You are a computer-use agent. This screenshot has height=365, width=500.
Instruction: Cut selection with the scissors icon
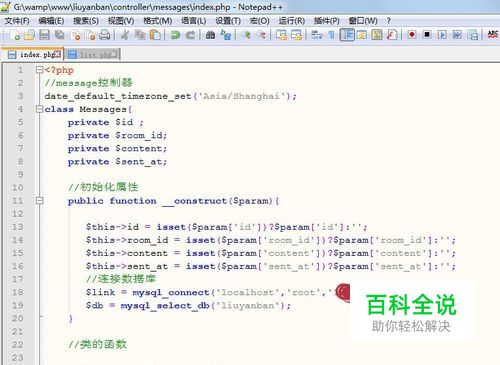pyautogui.click(x=125, y=35)
